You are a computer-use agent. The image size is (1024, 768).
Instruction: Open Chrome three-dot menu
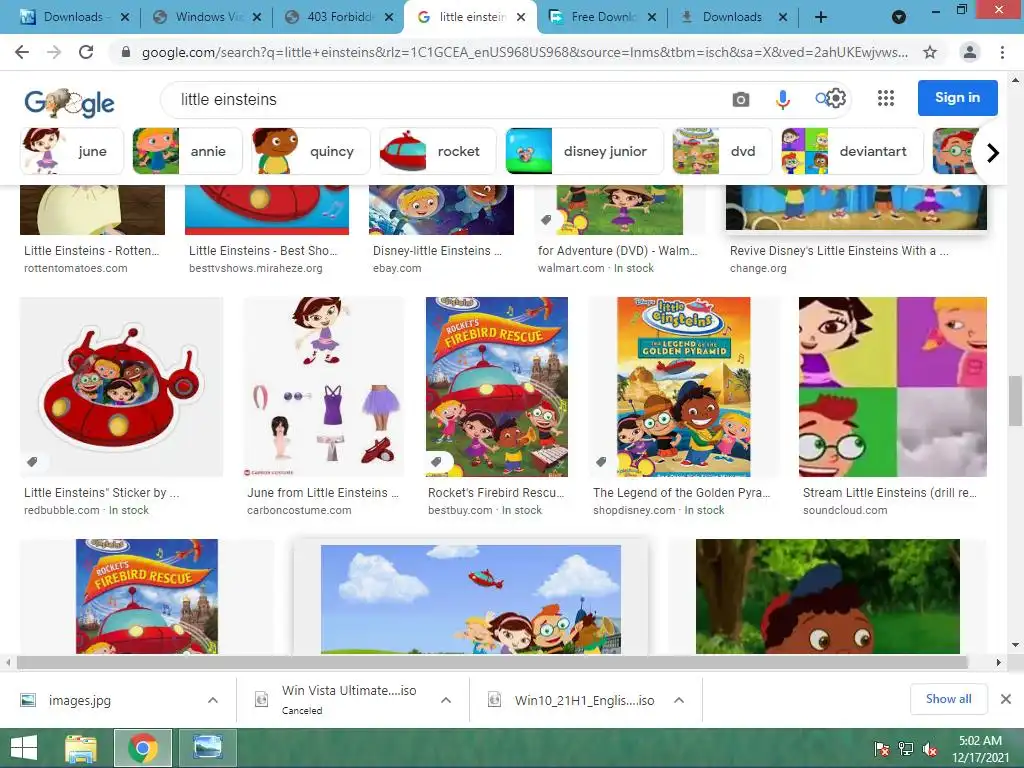[1002, 52]
